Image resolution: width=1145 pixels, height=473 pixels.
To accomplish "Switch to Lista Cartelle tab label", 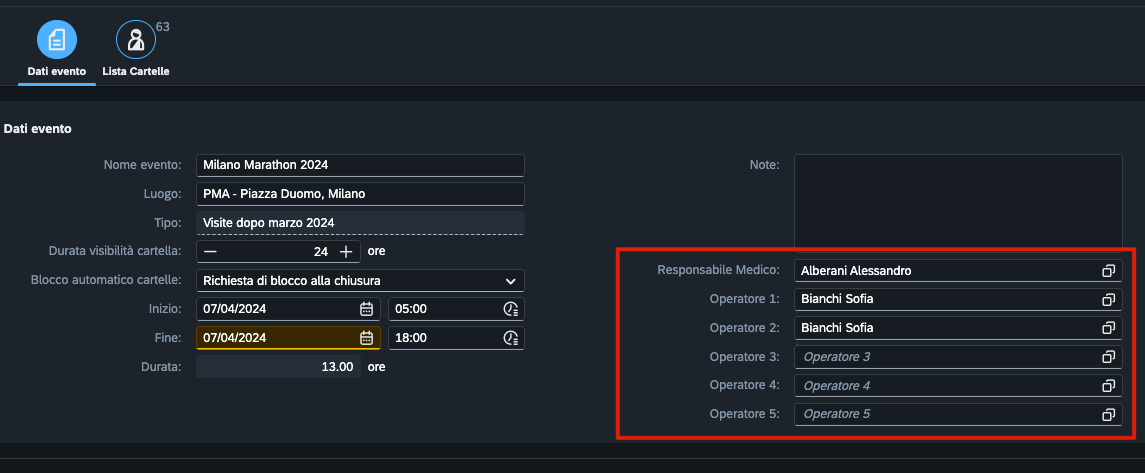I will click(136, 72).
